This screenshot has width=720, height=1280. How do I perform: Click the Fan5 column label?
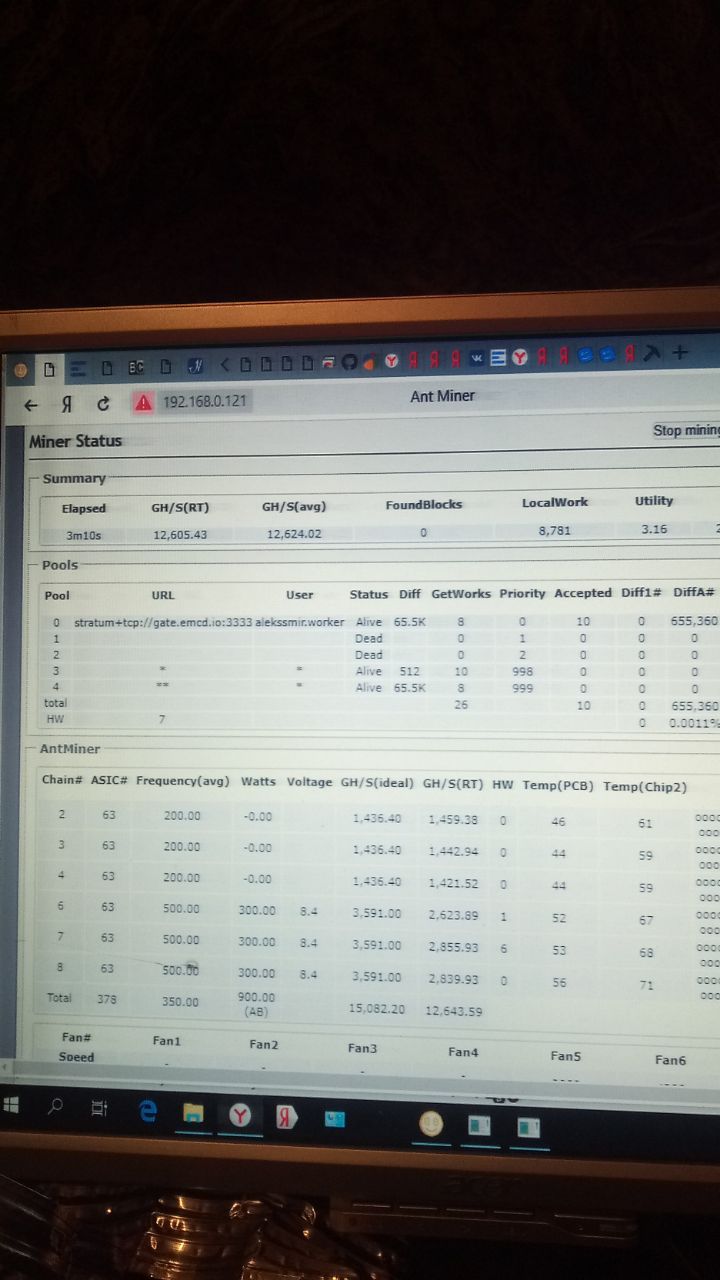[x=565, y=1055]
